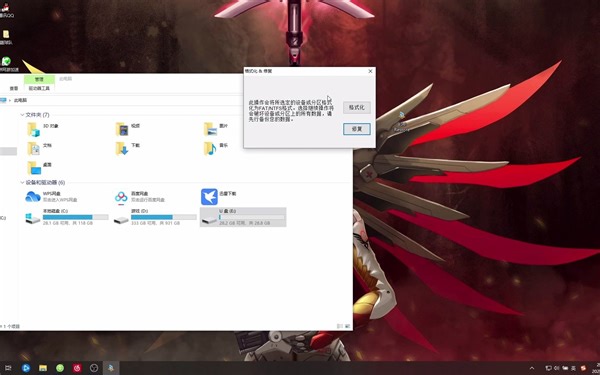Screen dimensions: 600x375
Task: Switch to the 管理 ribbon tab
Action: pyautogui.click(x=39, y=79)
